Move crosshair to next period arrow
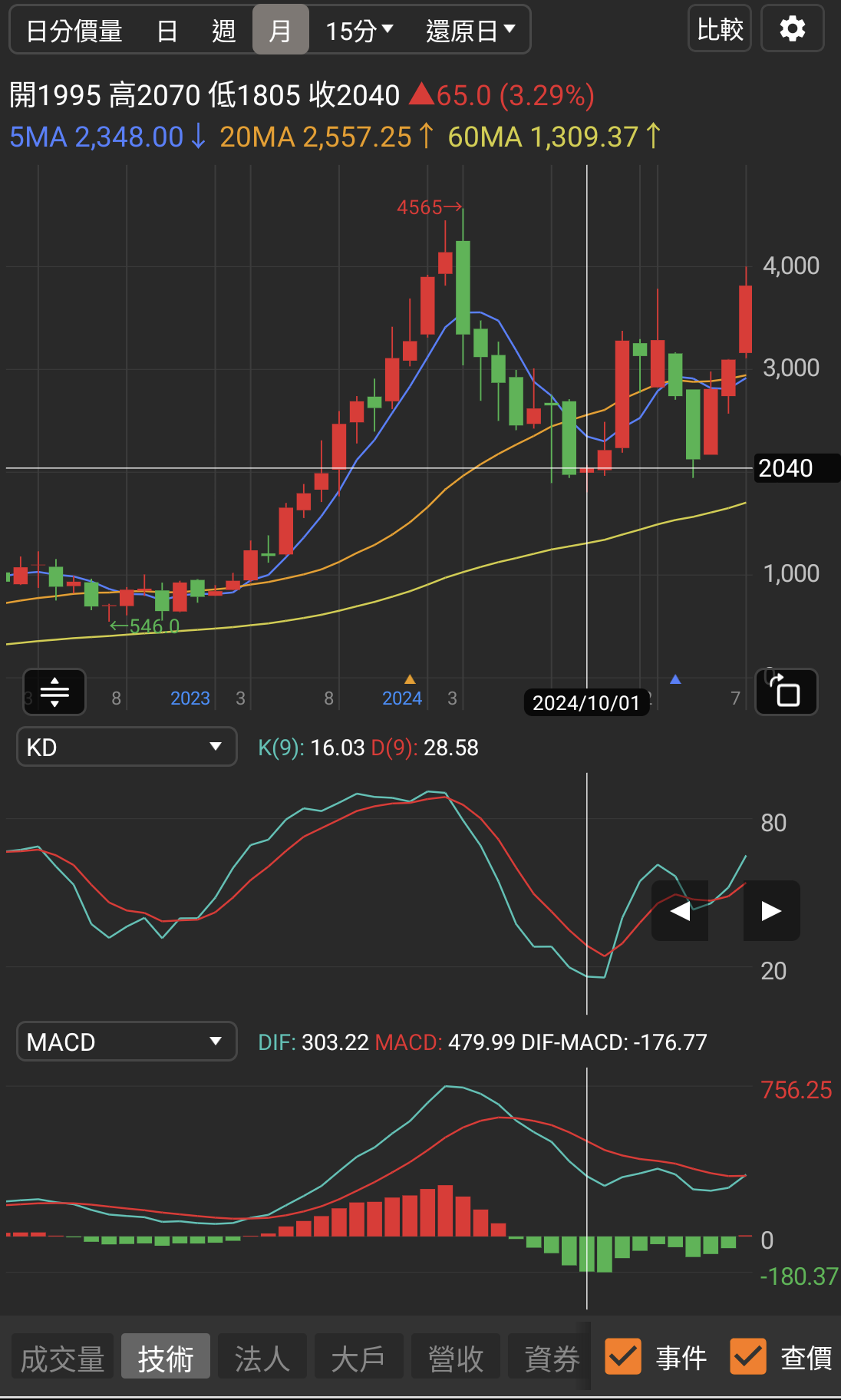841x1400 pixels. pos(771,910)
